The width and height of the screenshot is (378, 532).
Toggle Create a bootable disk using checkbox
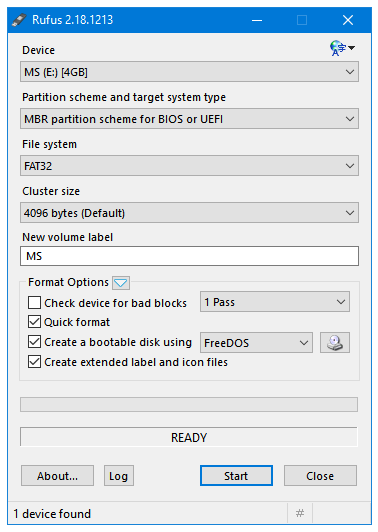[x=35, y=342]
